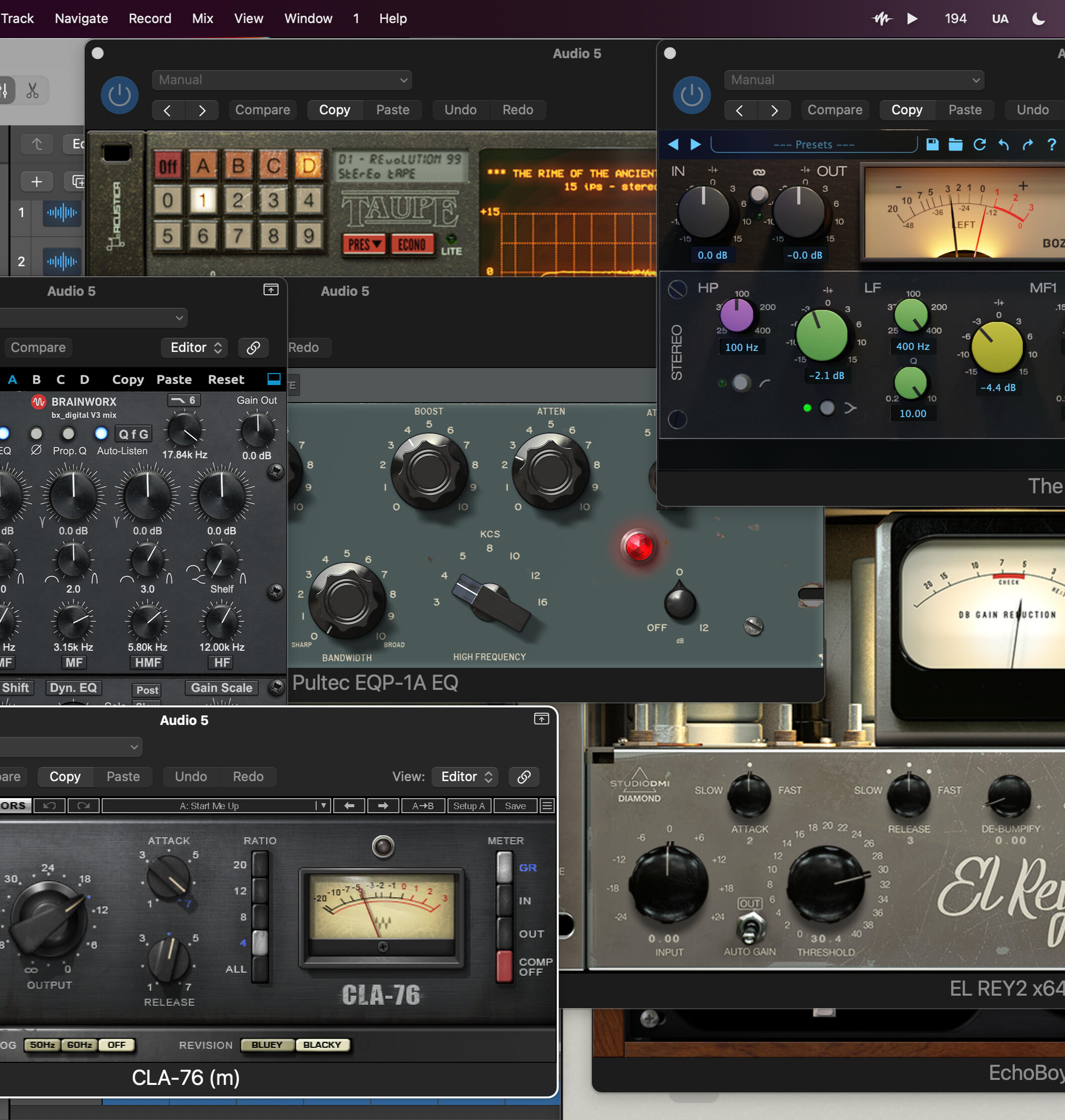Screen dimensions: 1065x1120
Task: Click the save preset floppy icon
Action: [x=932, y=144]
